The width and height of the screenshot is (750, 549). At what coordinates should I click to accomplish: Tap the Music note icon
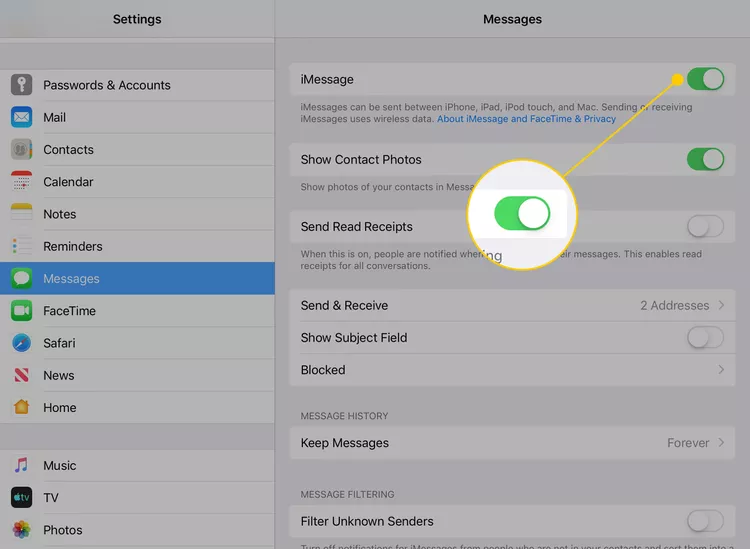point(22,465)
